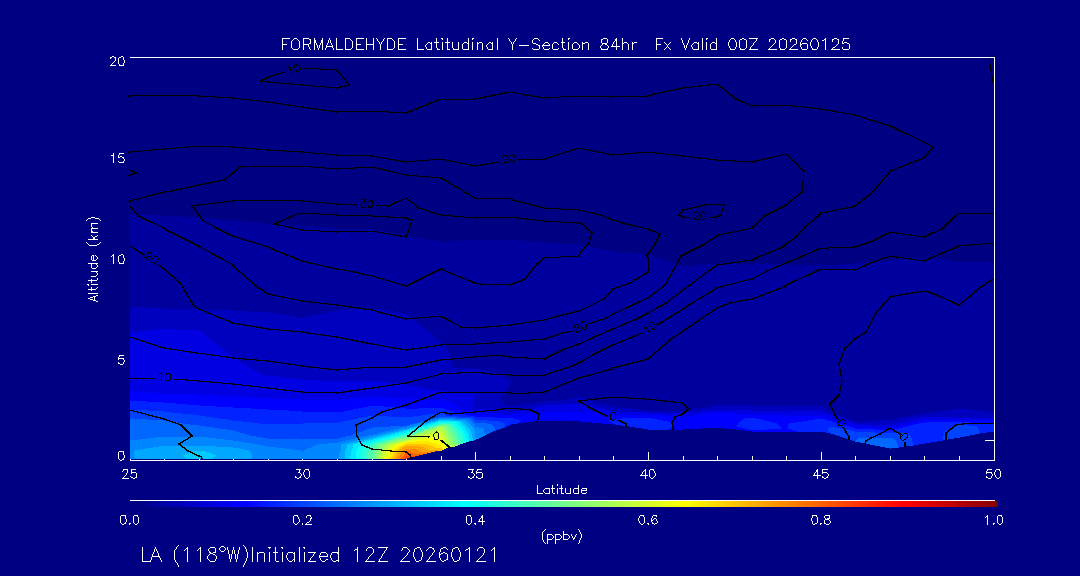This screenshot has height=576, width=1080.
Task: Pick the color bar label 0.6
Action: 648,521
